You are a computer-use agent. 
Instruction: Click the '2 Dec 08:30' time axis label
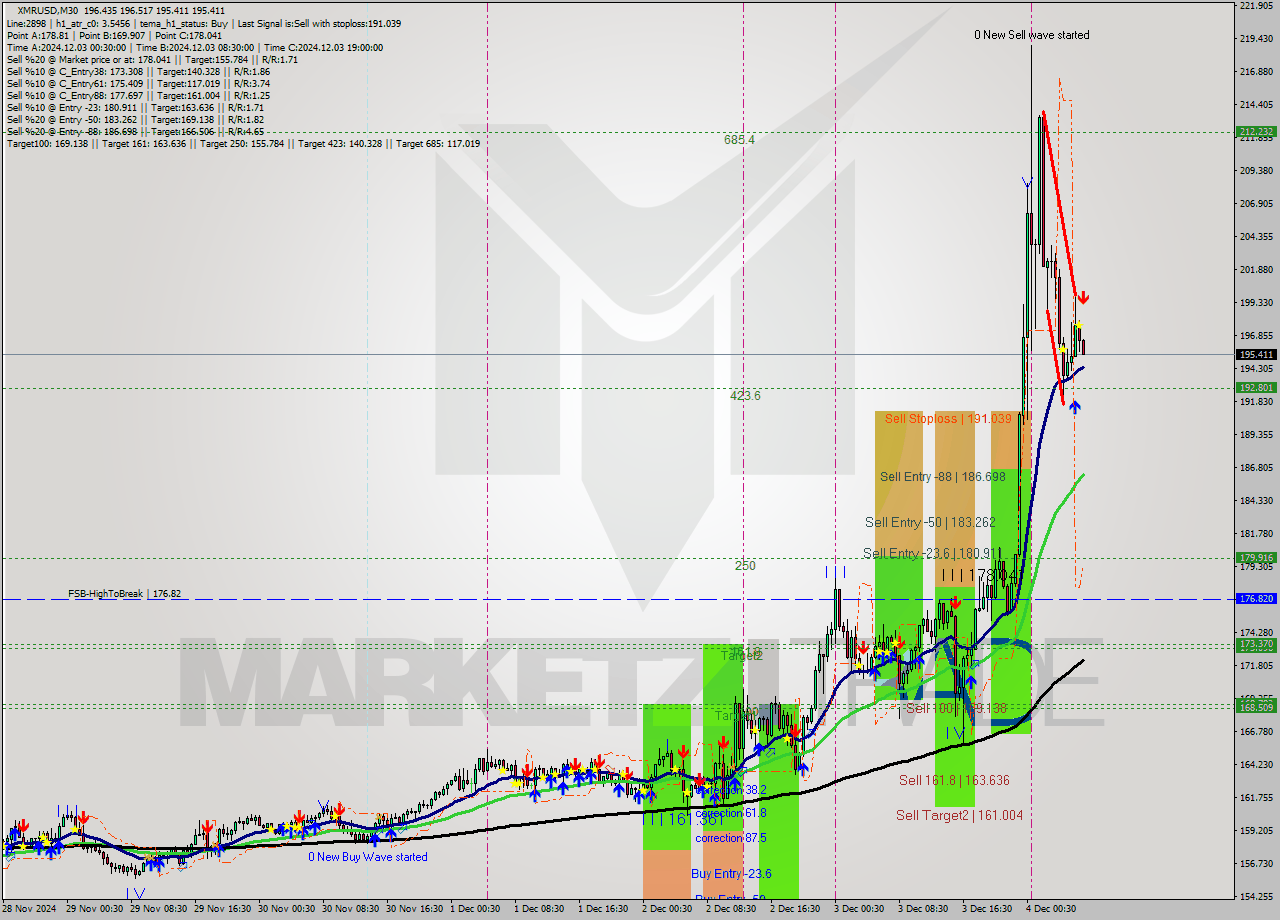(x=732, y=909)
